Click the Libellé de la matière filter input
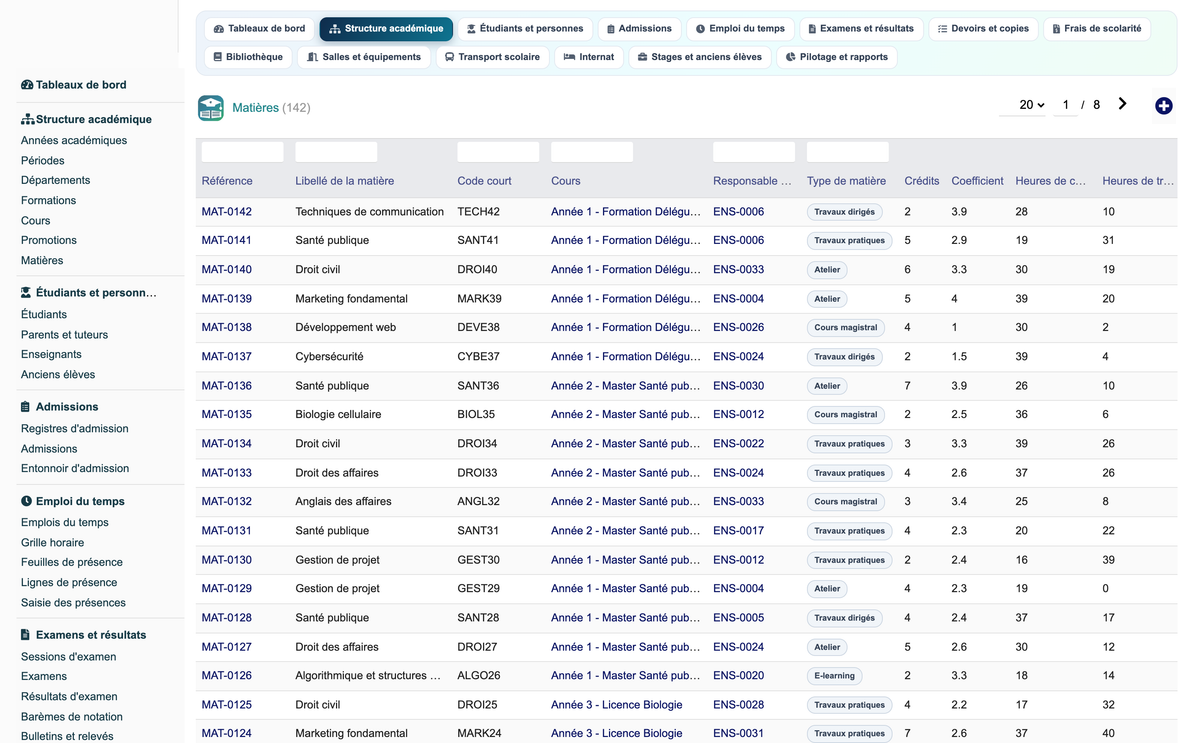The image size is (1200, 743). pos(336,152)
